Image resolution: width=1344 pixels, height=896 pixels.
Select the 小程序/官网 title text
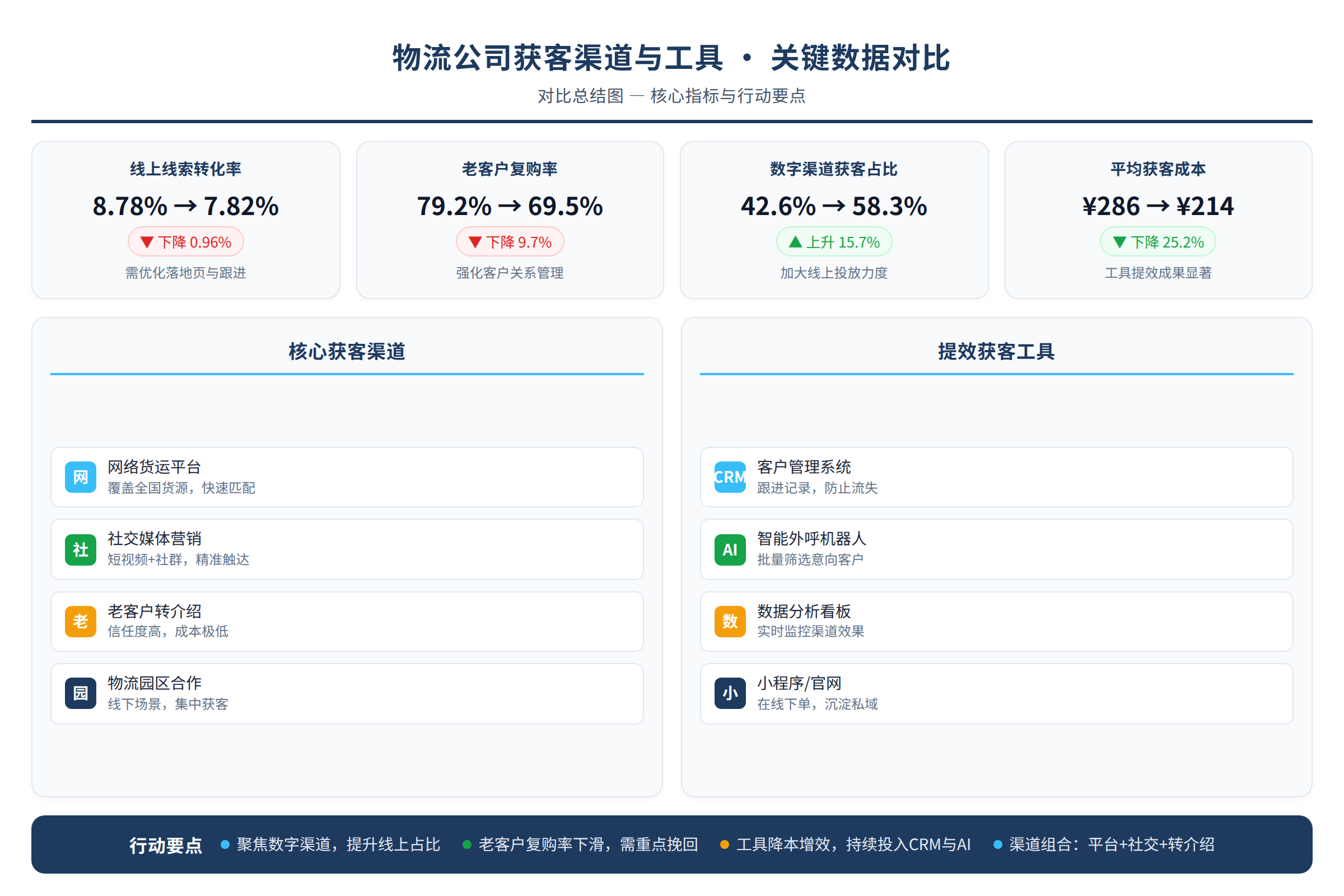click(800, 683)
